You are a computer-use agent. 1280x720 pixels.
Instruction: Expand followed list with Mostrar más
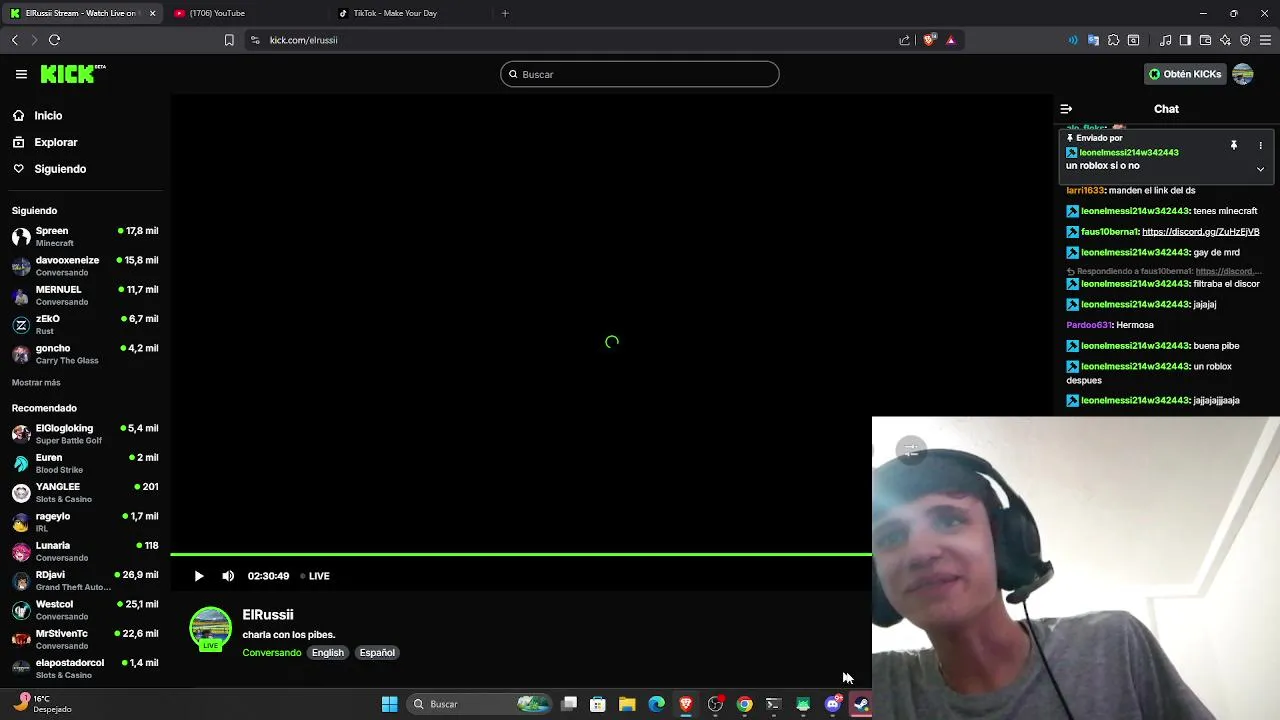tap(36, 383)
